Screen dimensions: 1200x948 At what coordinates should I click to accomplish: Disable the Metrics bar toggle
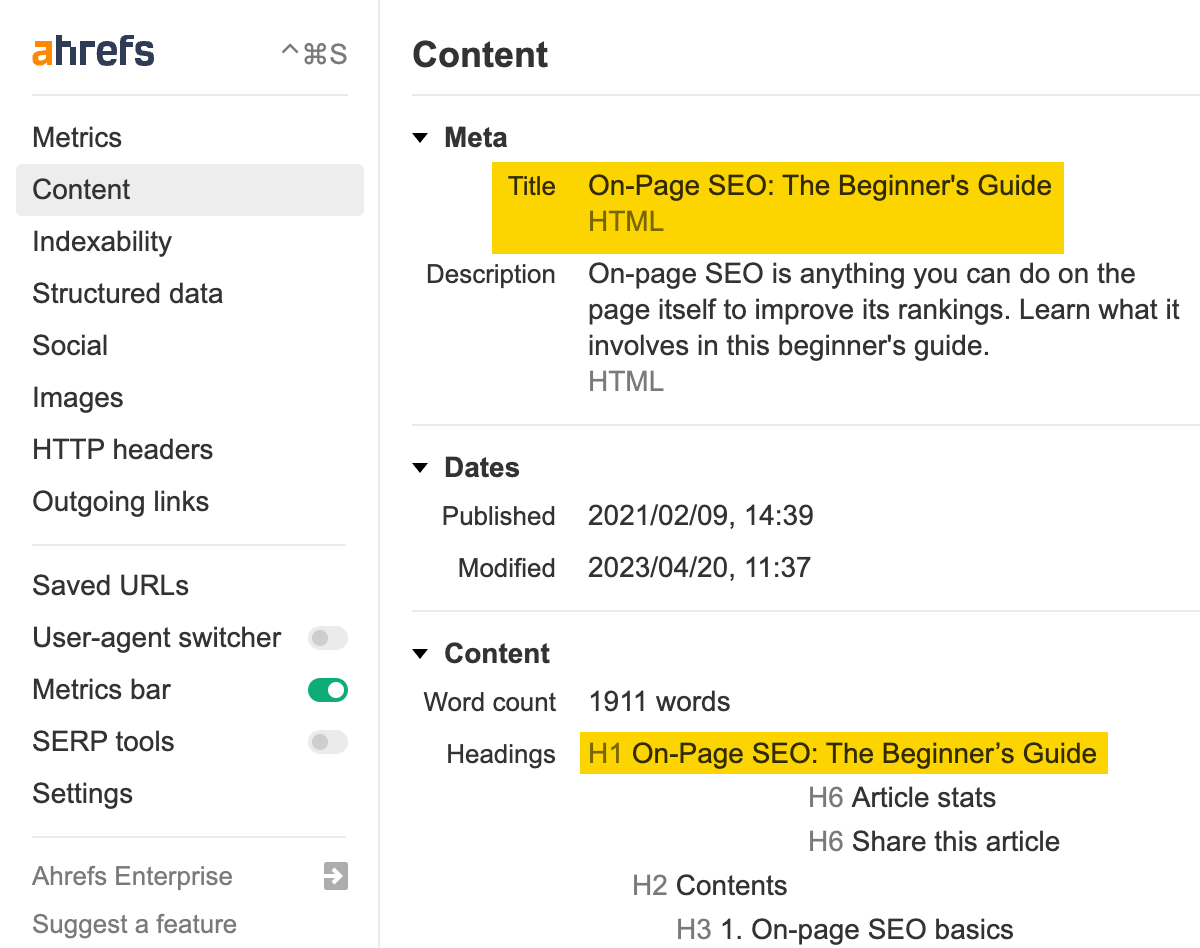(327, 690)
